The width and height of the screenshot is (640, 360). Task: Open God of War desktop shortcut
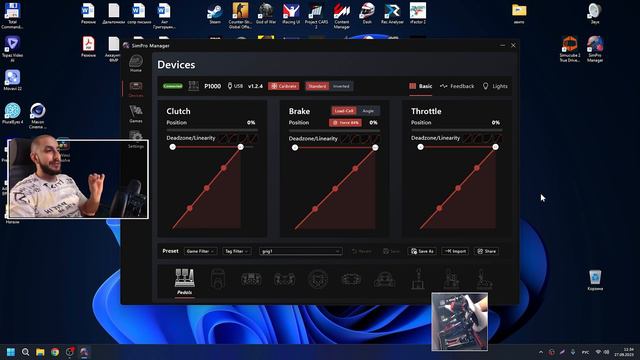(x=266, y=13)
